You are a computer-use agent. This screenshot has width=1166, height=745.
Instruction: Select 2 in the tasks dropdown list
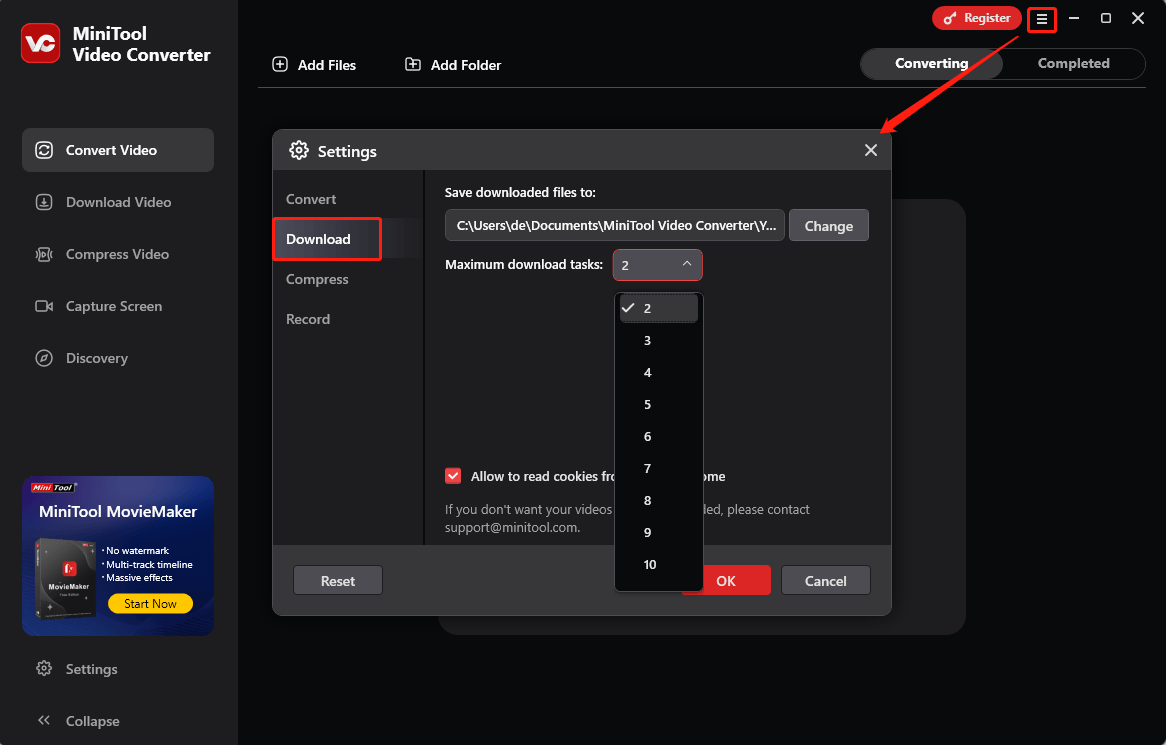coord(659,308)
